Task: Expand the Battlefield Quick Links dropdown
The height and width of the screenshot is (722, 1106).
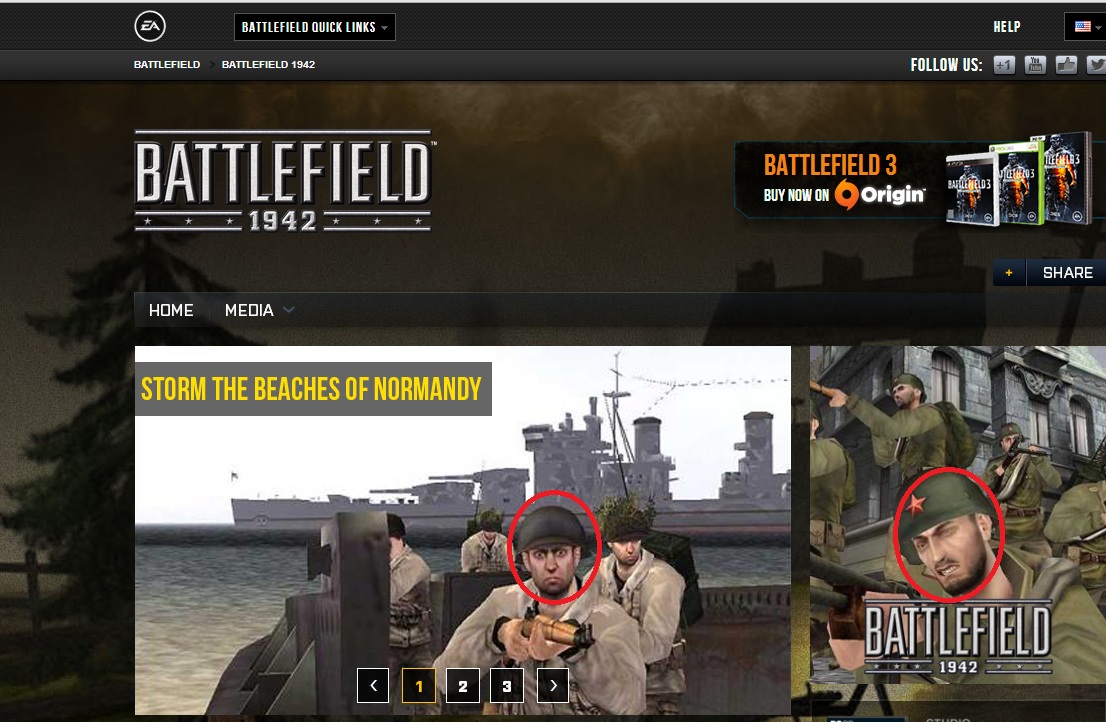Action: (315, 27)
